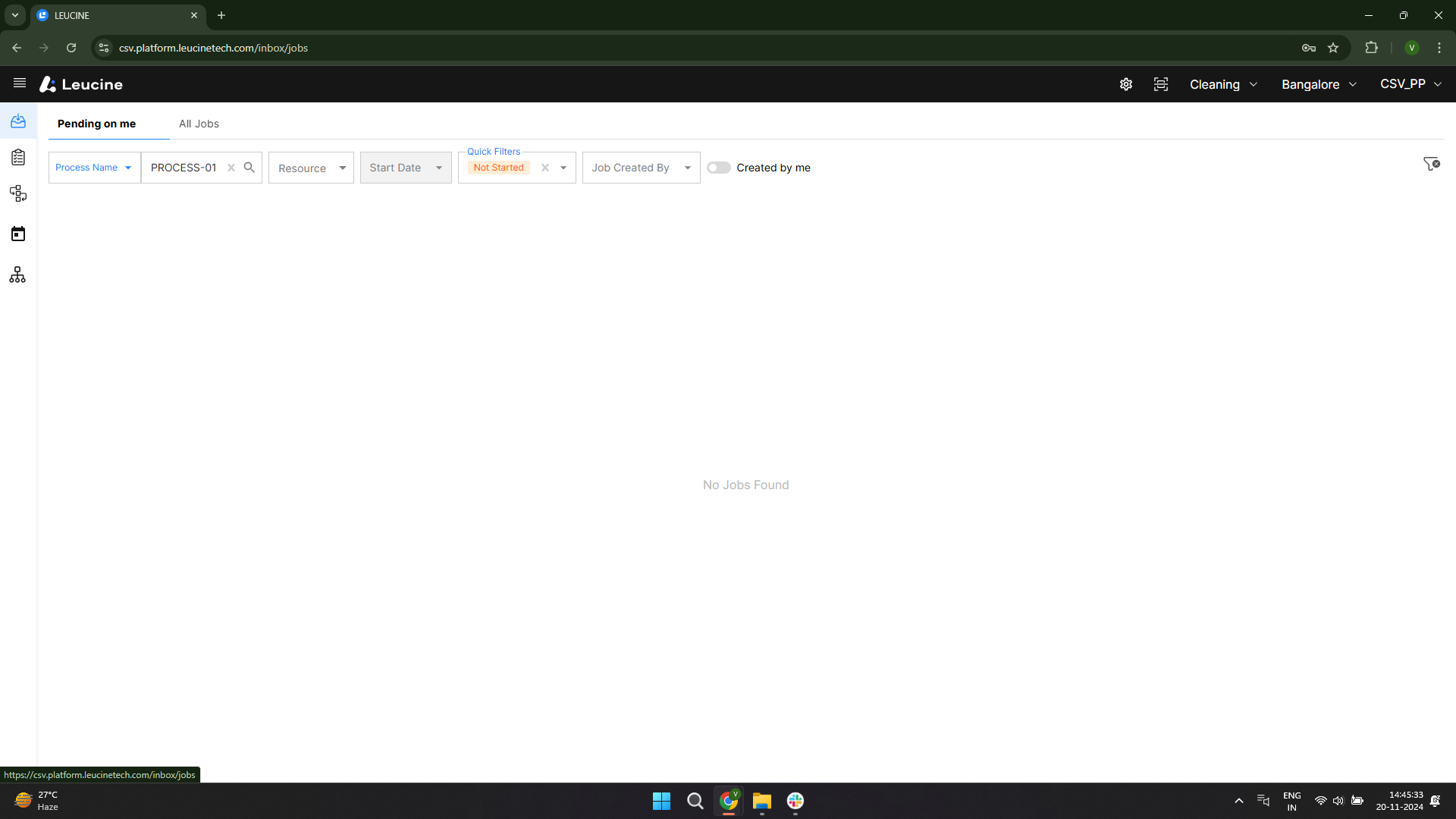Screen dimensions: 1456x819
Task: Open the settings gear in the header
Action: (x=1126, y=84)
